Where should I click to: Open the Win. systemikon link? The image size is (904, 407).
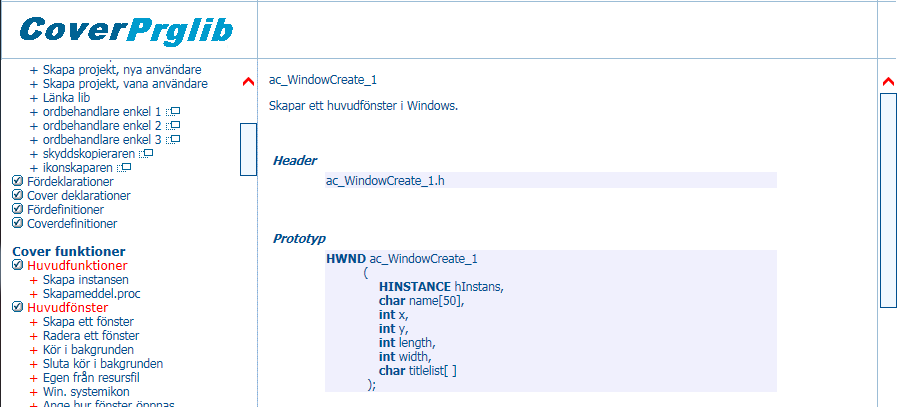pos(86,392)
